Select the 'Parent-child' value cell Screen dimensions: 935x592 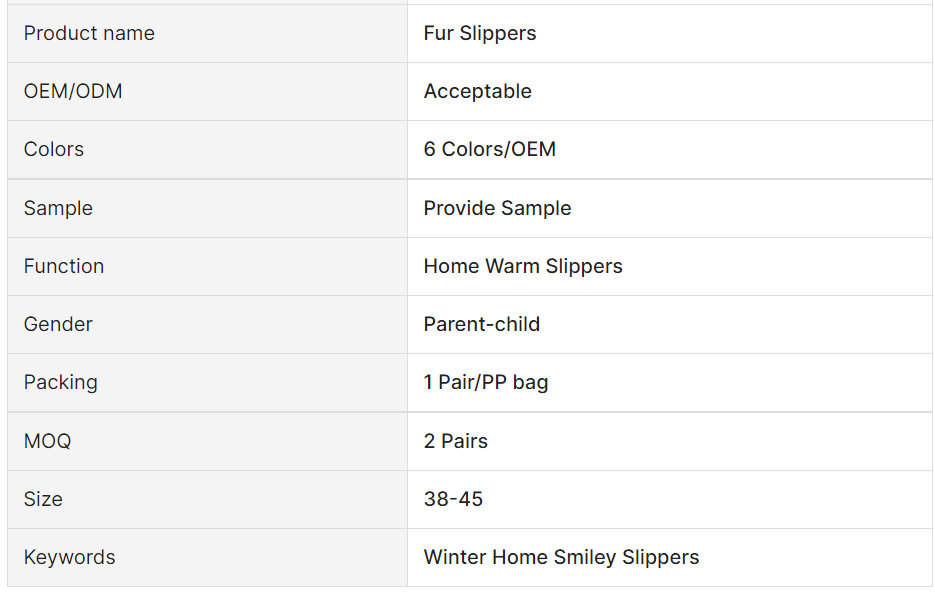481,324
